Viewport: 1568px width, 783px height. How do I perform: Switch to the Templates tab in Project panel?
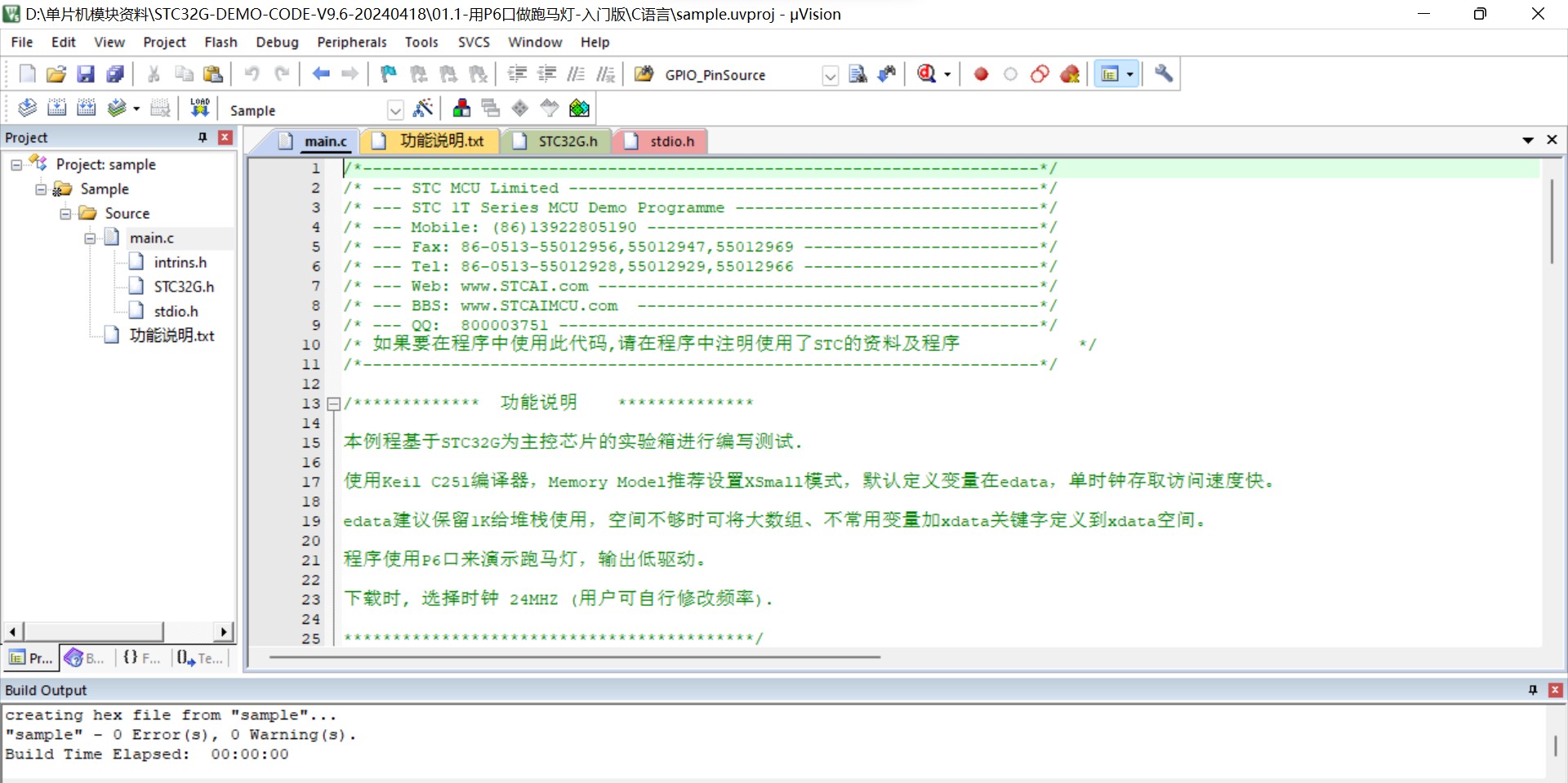200,658
